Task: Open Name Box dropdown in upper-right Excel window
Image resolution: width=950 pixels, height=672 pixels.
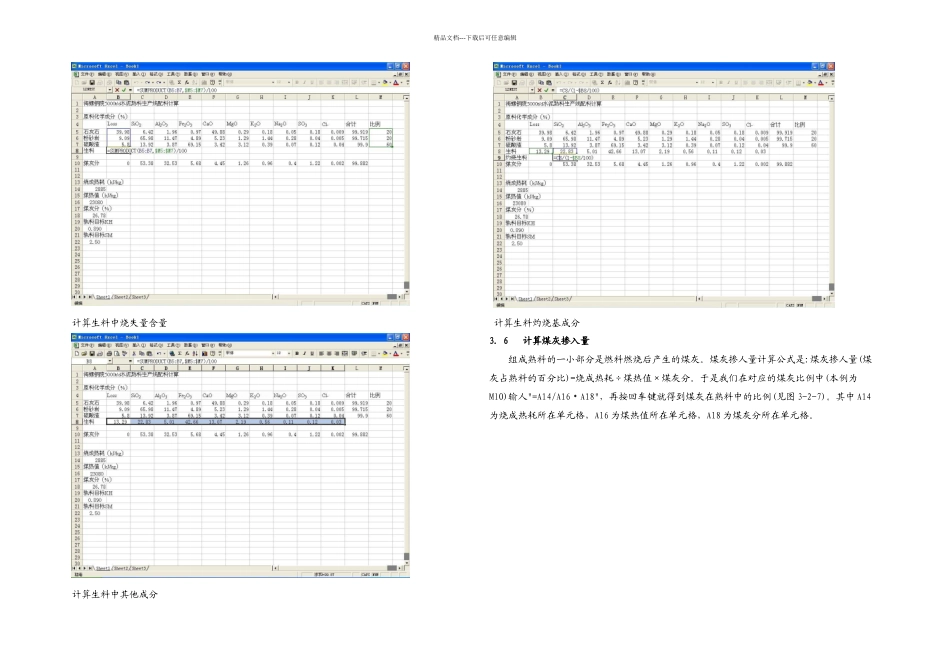Action: (x=532, y=90)
